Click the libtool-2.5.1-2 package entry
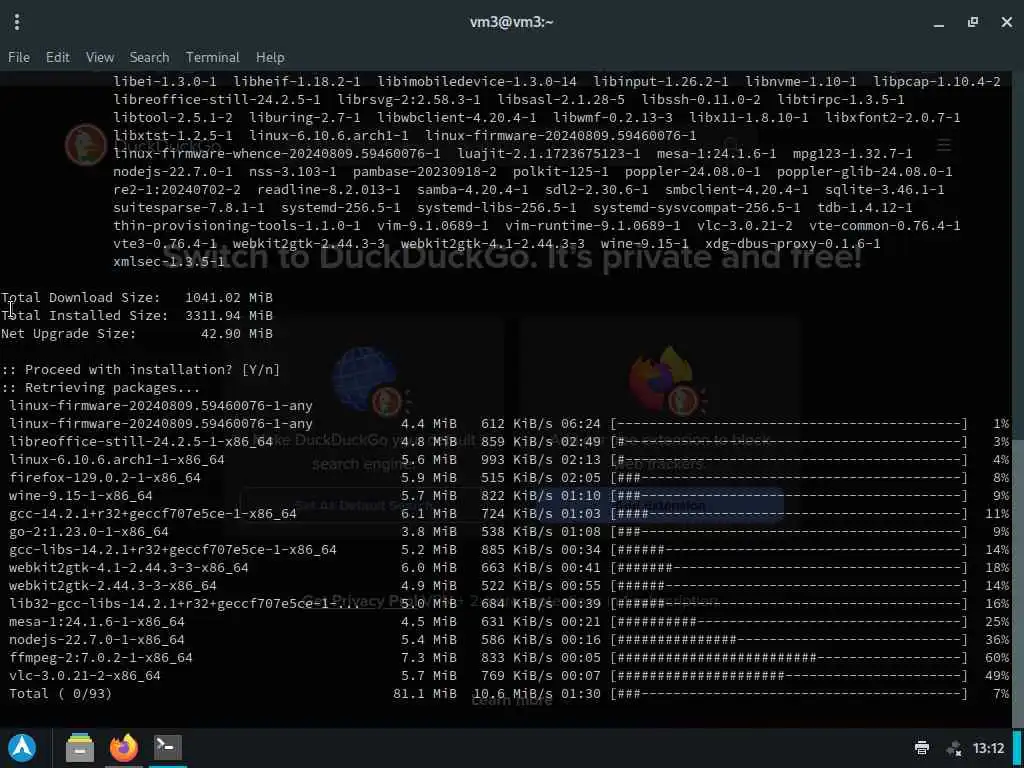 click(x=172, y=118)
